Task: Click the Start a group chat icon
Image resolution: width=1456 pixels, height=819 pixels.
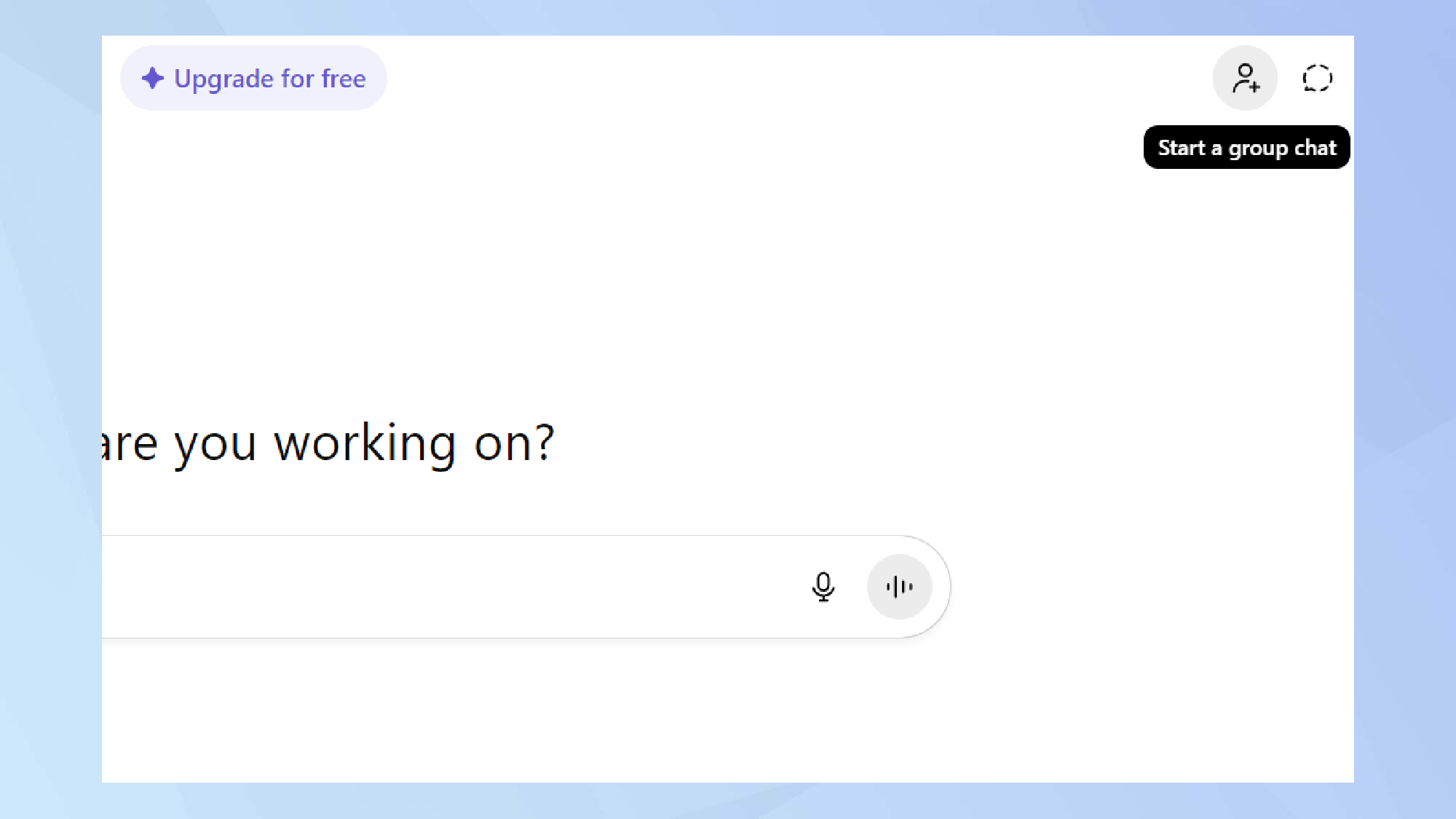Action: 1245,78
